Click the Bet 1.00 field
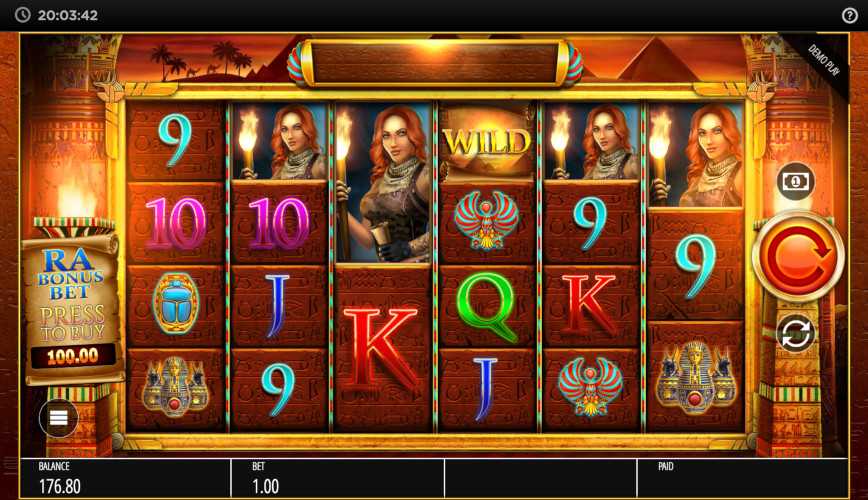 coord(338,479)
